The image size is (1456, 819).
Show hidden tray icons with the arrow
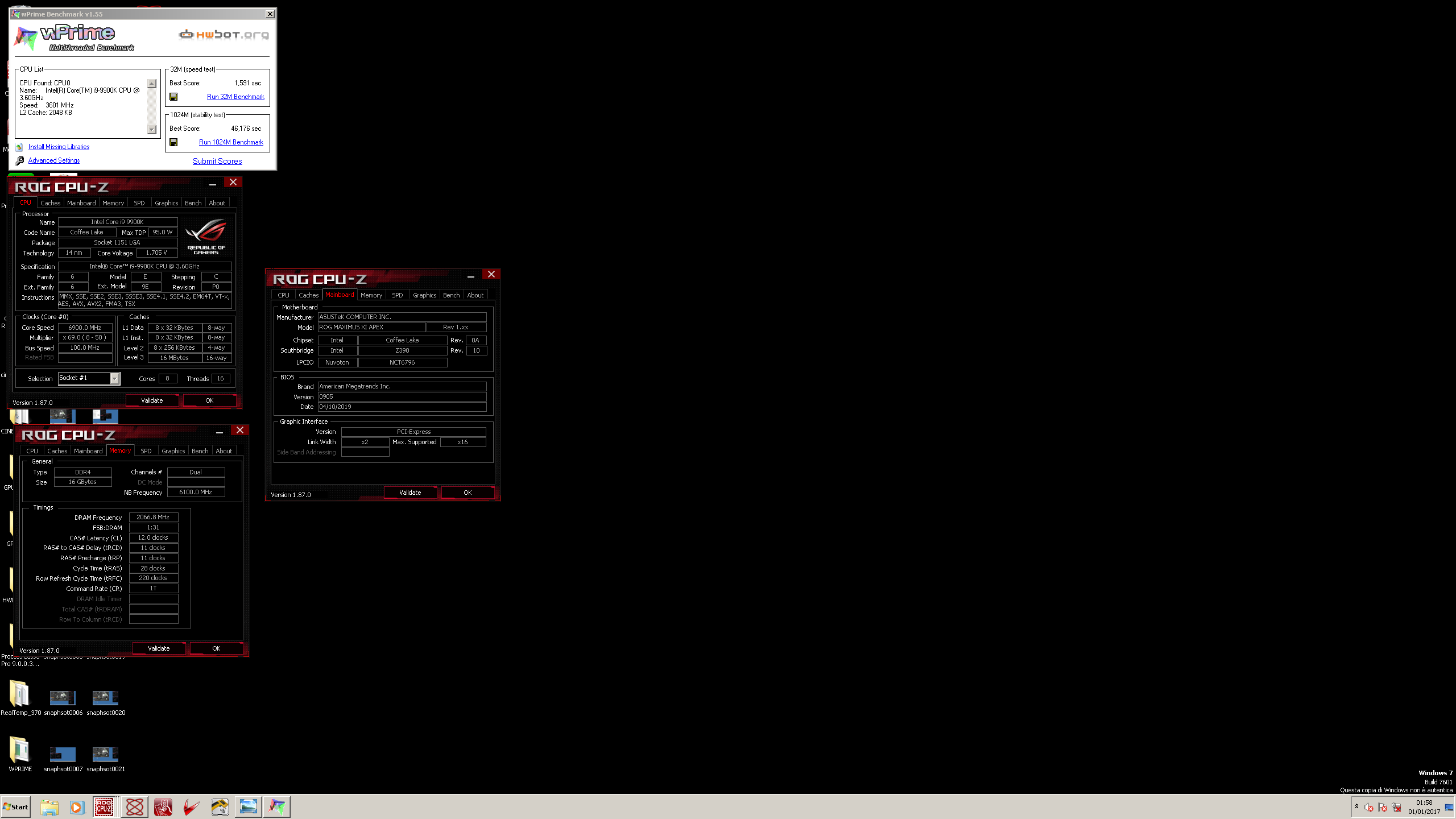click(1356, 806)
